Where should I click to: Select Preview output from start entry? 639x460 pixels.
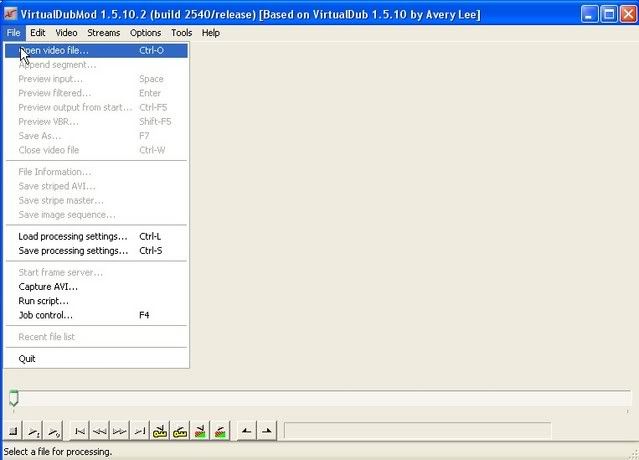(97, 108)
